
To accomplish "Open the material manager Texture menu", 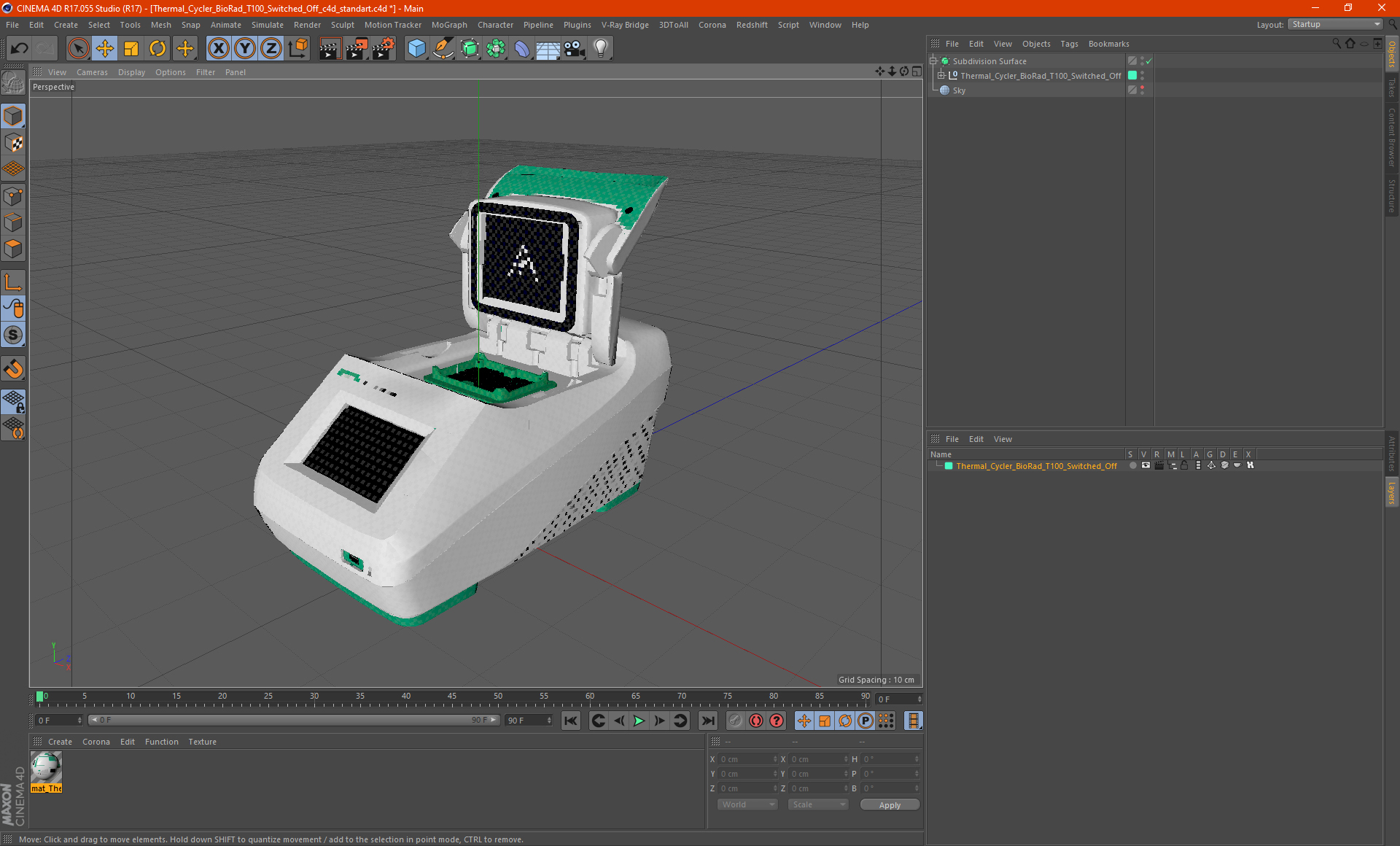I will (202, 742).
